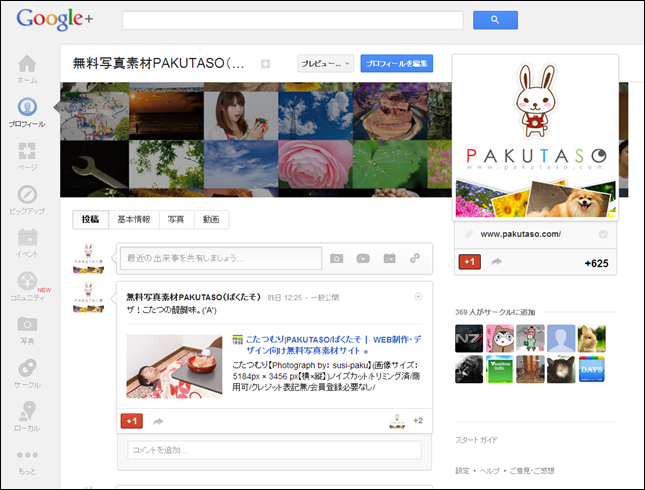Viewport: 645px width, 490px height.
Task: Add a photo via share box camera icon
Action: 336,258
